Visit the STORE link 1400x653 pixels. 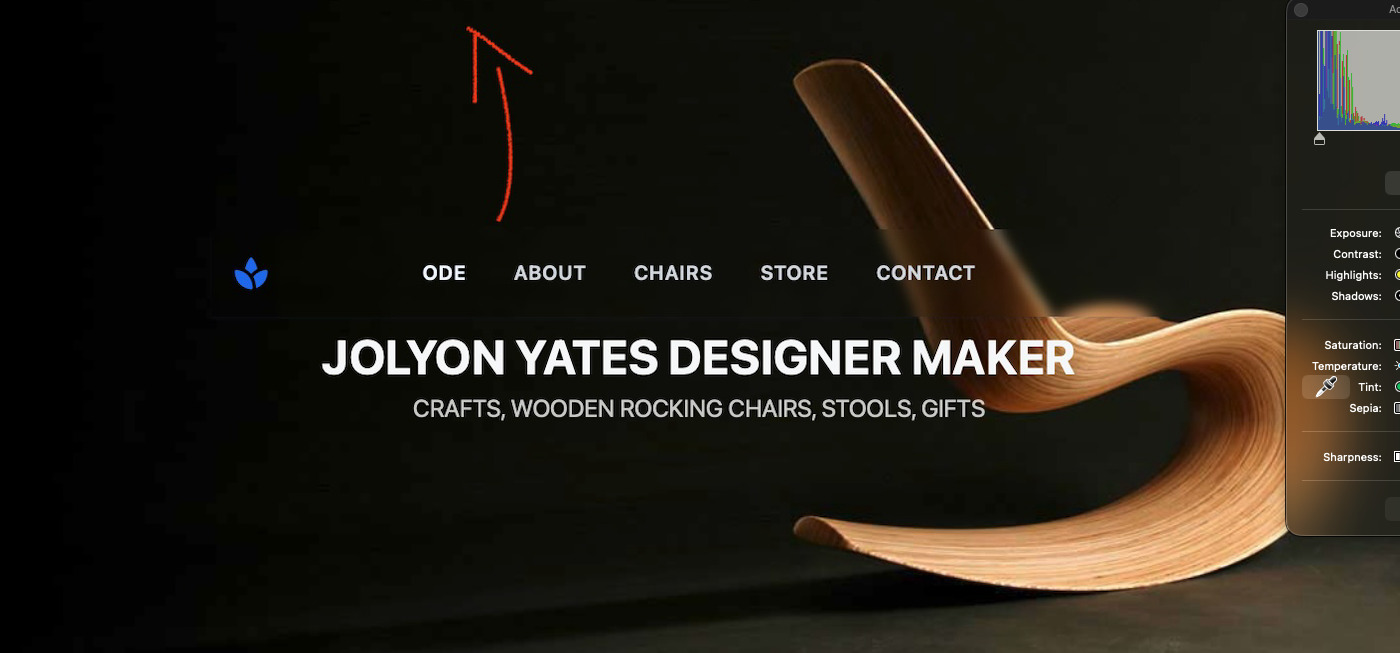click(794, 273)
